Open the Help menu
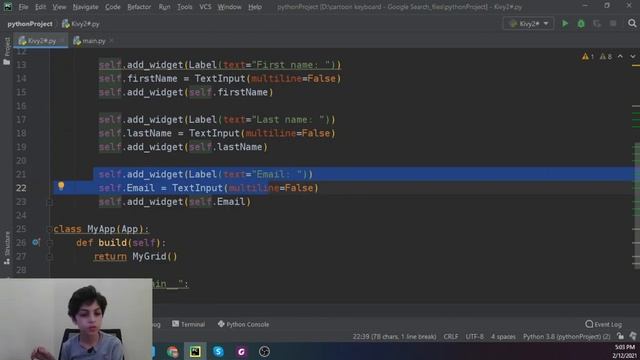 click(x=255, y=7)
